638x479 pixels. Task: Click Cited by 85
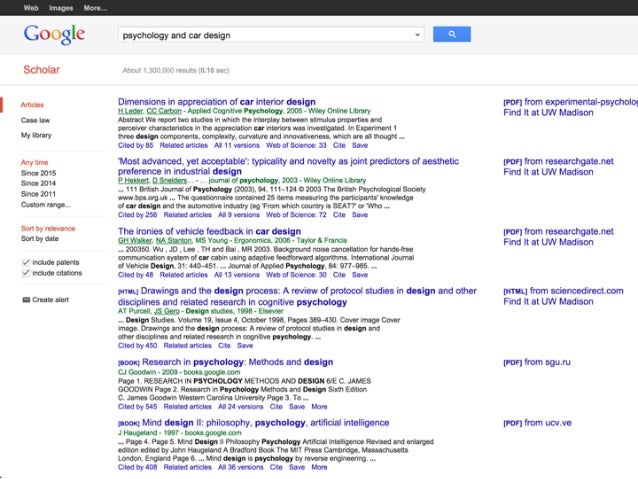pos(135,145)
